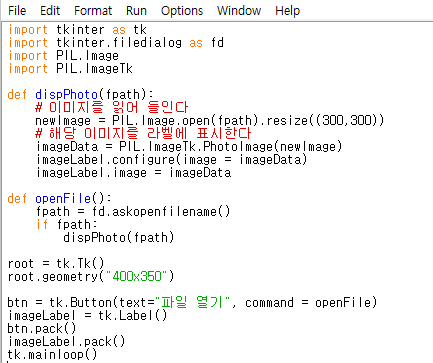Place cursor on 'import tkinter as tk' line

click(x=77, y=30)
